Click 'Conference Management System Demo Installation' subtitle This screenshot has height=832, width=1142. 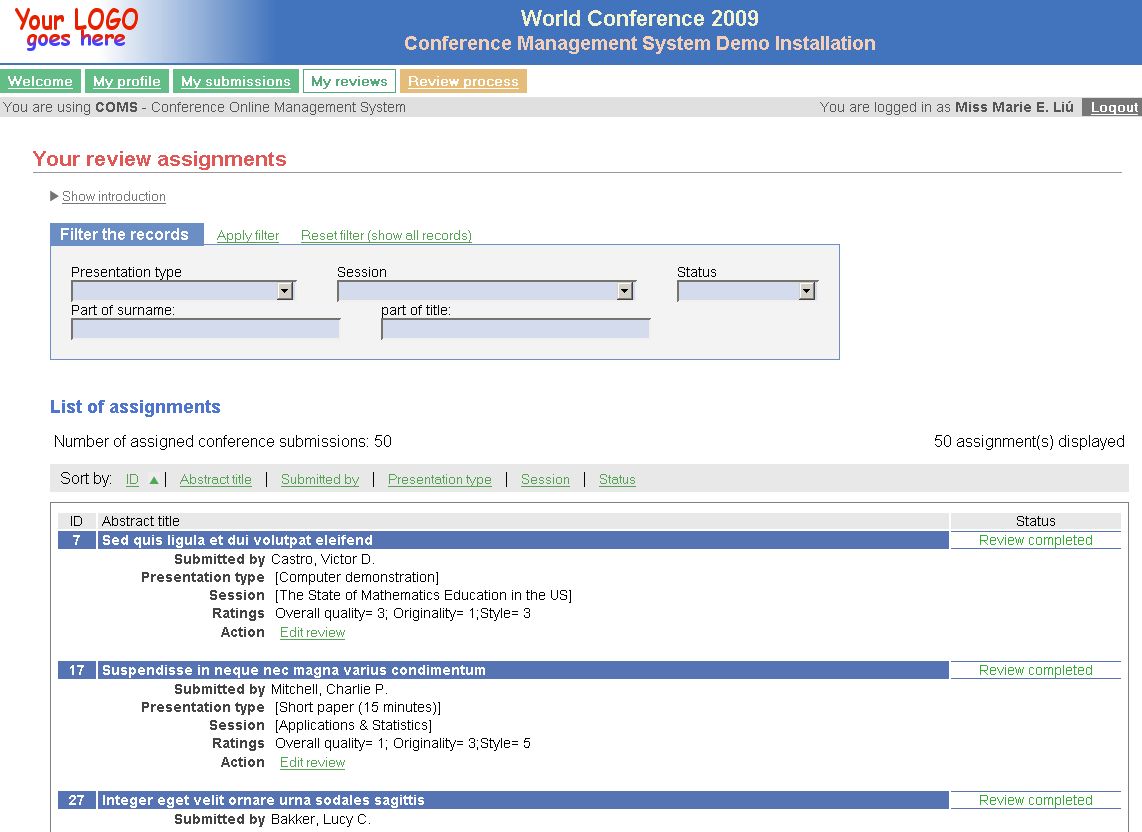[639, 43]
